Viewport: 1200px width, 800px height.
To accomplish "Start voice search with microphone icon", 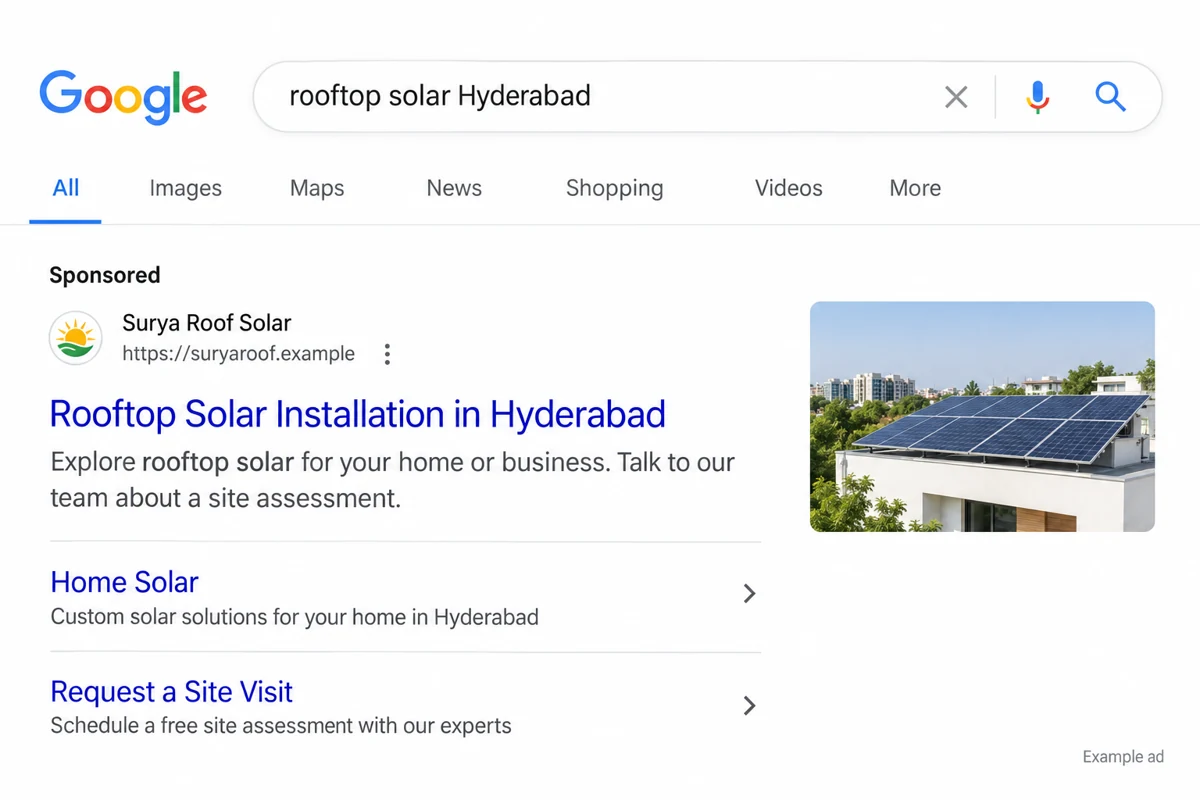I will [1038, 97].
